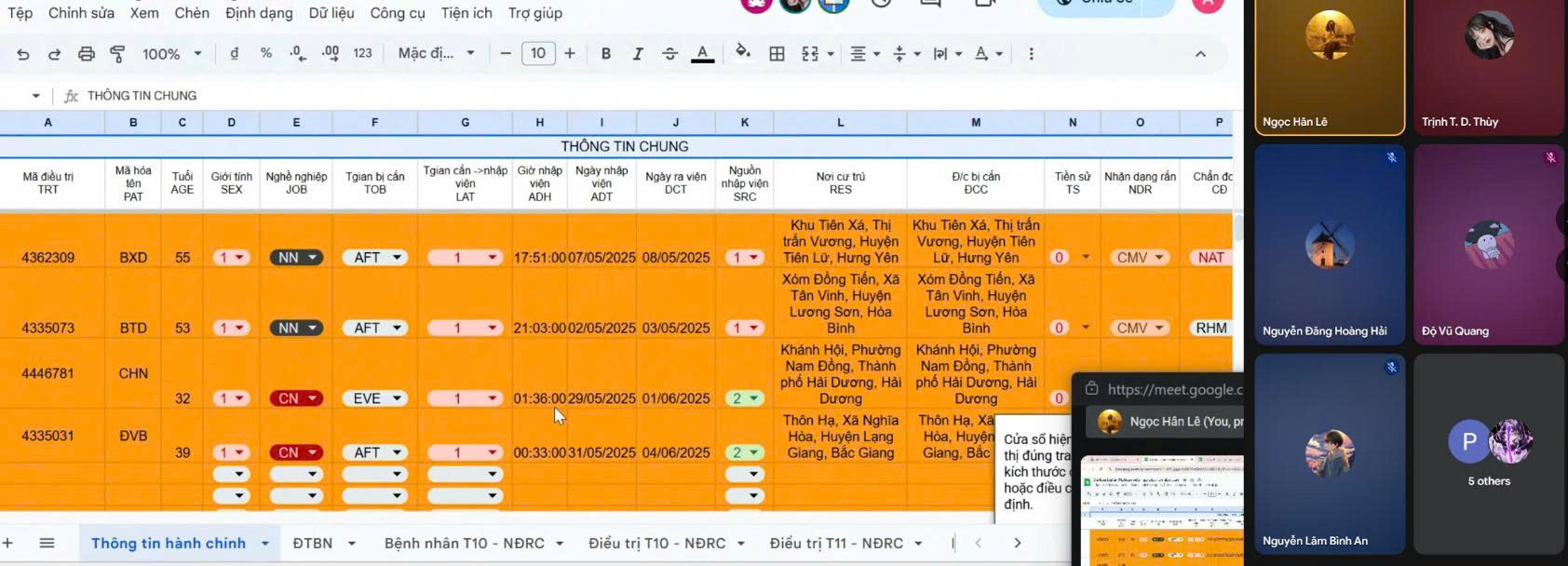
Task: Open the all sheets list icon
Action: click(x=47, y=543)
